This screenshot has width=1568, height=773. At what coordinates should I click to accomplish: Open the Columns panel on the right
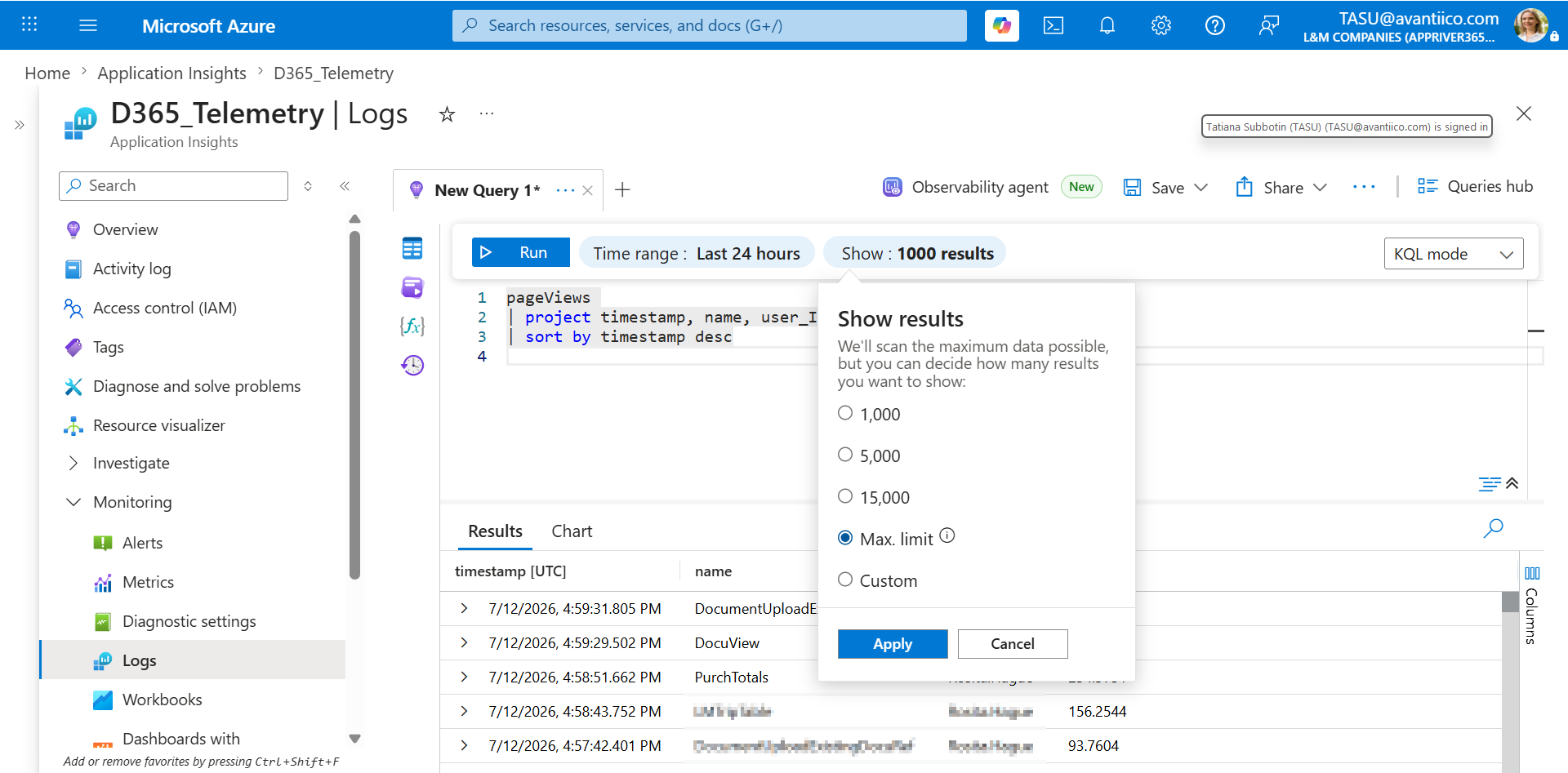coord(1531,605)
